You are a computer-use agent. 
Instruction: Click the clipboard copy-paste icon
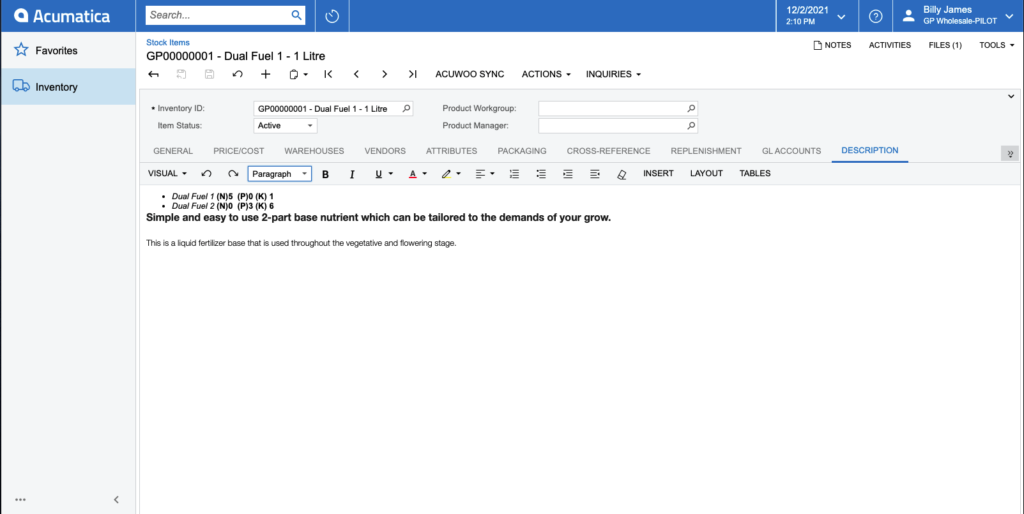point(295,74)
